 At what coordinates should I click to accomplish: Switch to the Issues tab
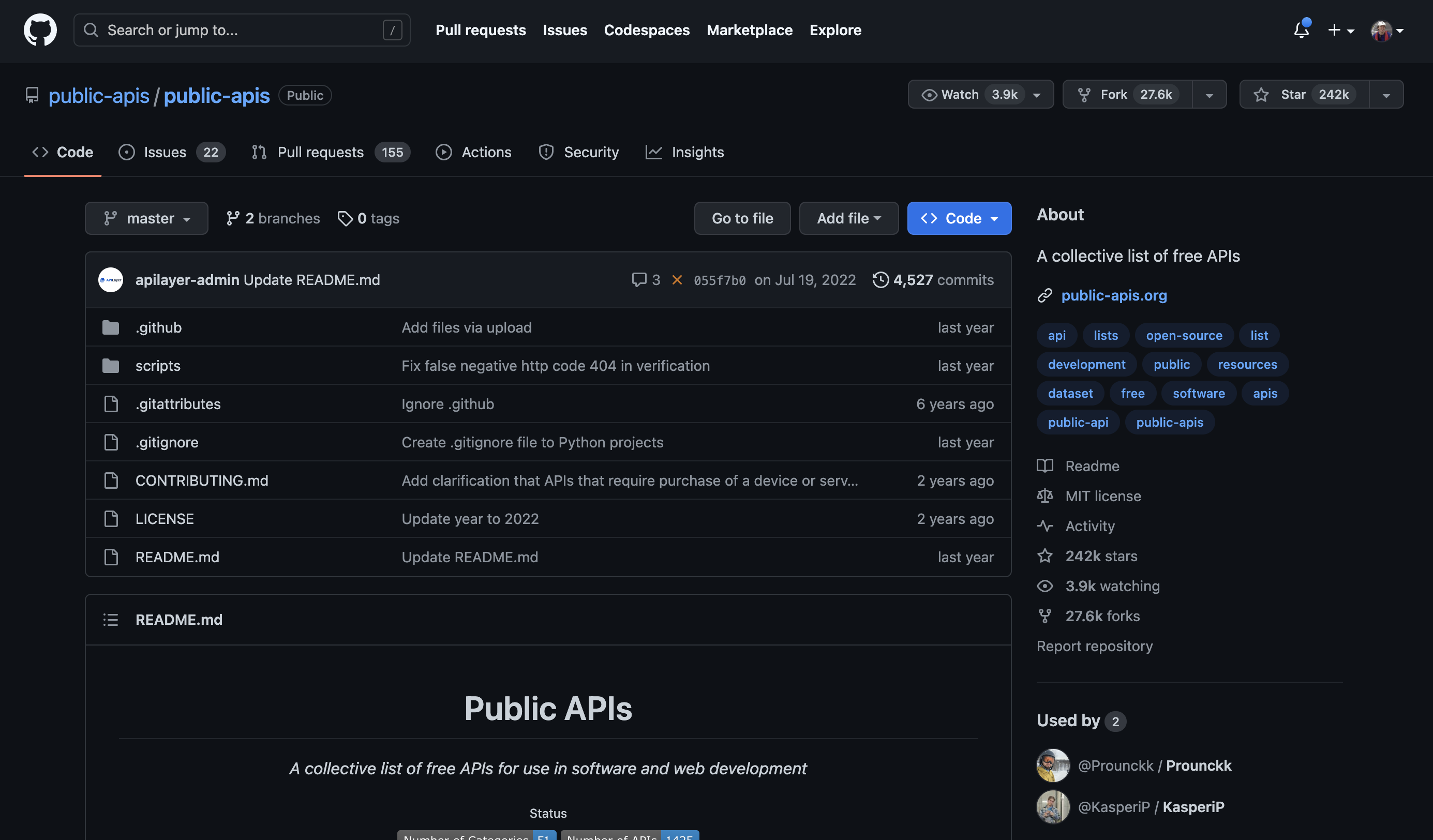pyautogui.click(x=172, y=152)
